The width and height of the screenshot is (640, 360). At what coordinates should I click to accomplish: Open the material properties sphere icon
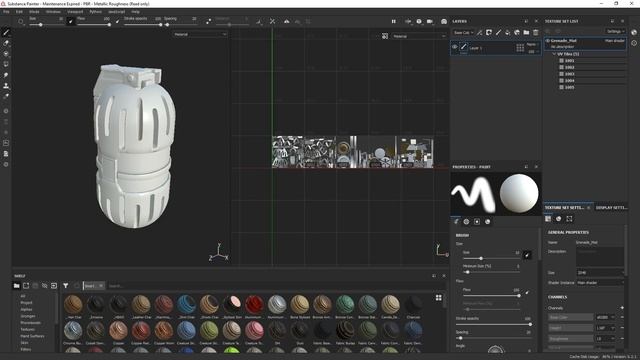pyautogui.click(x=487, y=221)
